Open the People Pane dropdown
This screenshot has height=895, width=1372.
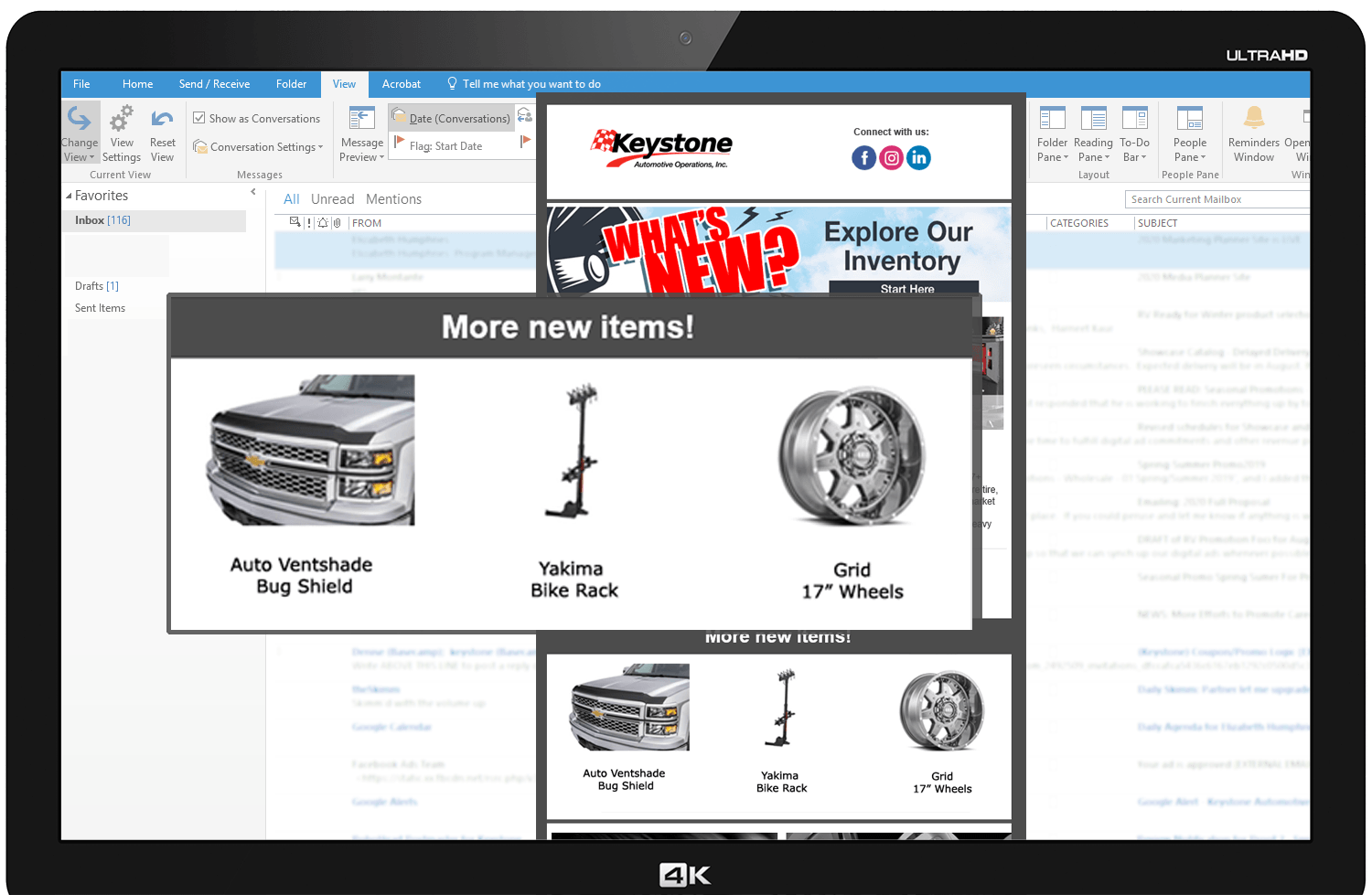[1190, 150]
